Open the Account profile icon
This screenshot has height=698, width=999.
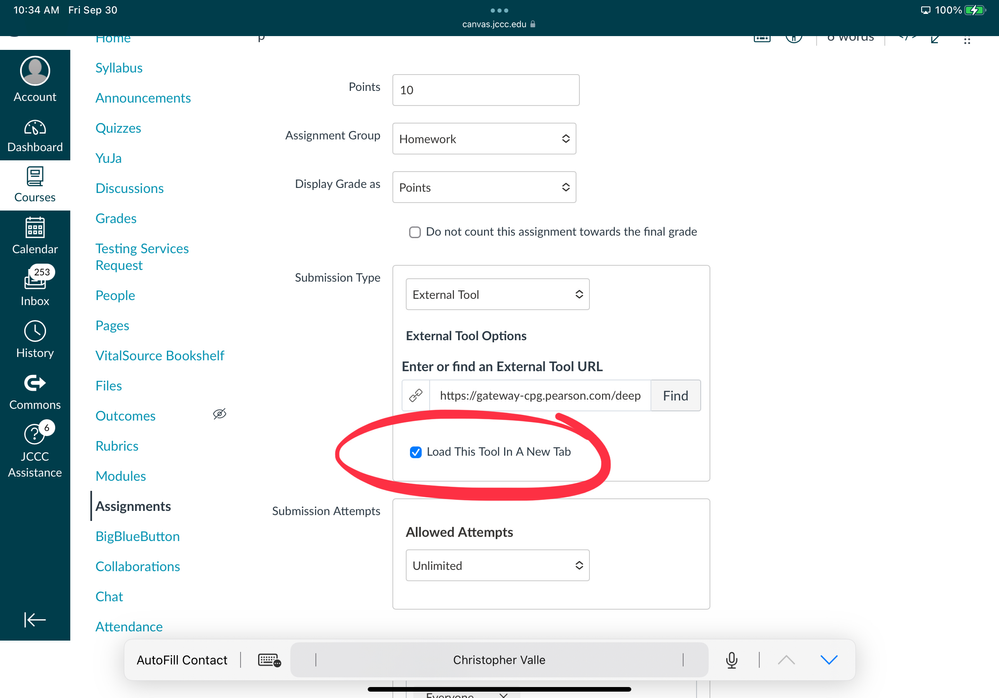(x=35, y=71)
